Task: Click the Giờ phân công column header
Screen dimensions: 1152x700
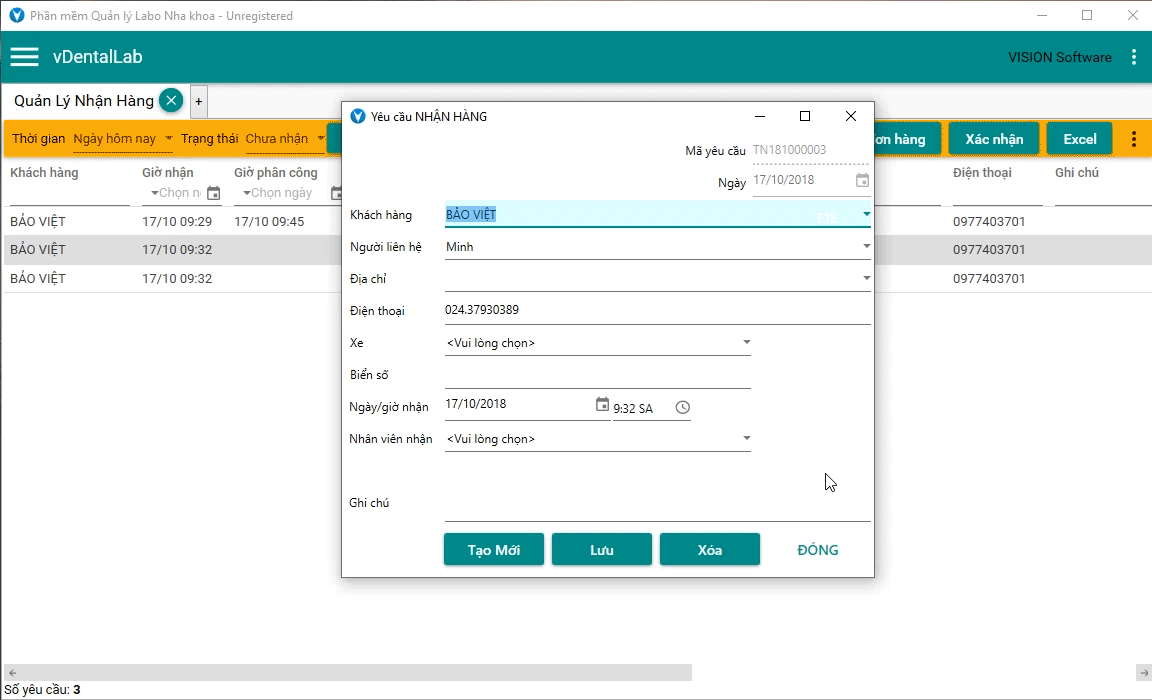Action: click(276, 173)
